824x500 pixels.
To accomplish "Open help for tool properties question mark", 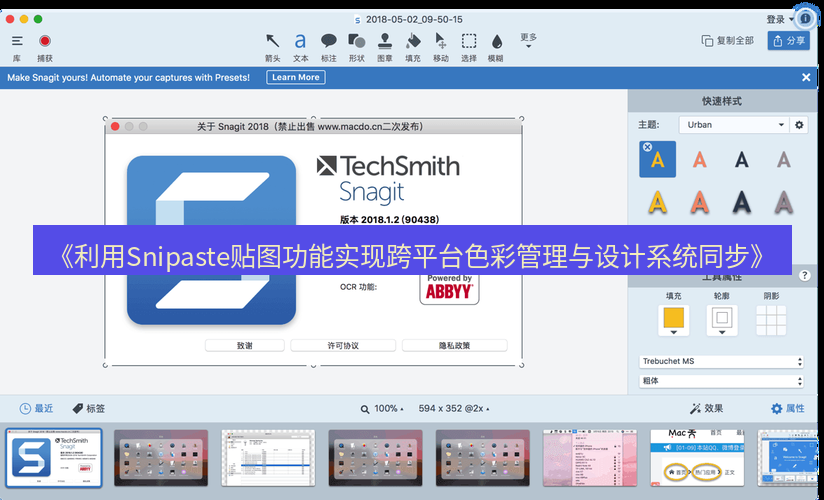I will click(x=804, y=275).
